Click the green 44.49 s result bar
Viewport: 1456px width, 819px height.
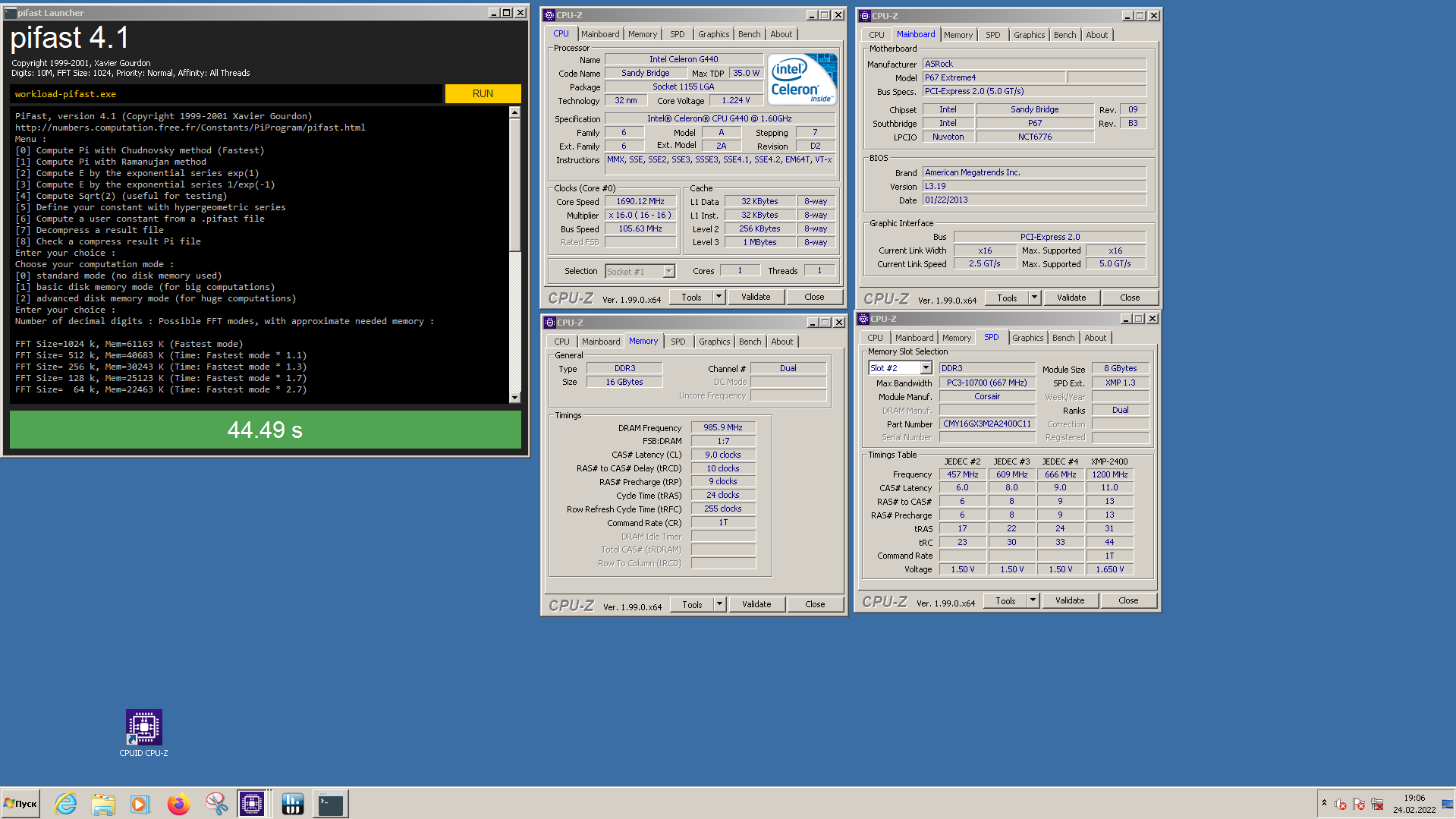(x=265, y=430)
